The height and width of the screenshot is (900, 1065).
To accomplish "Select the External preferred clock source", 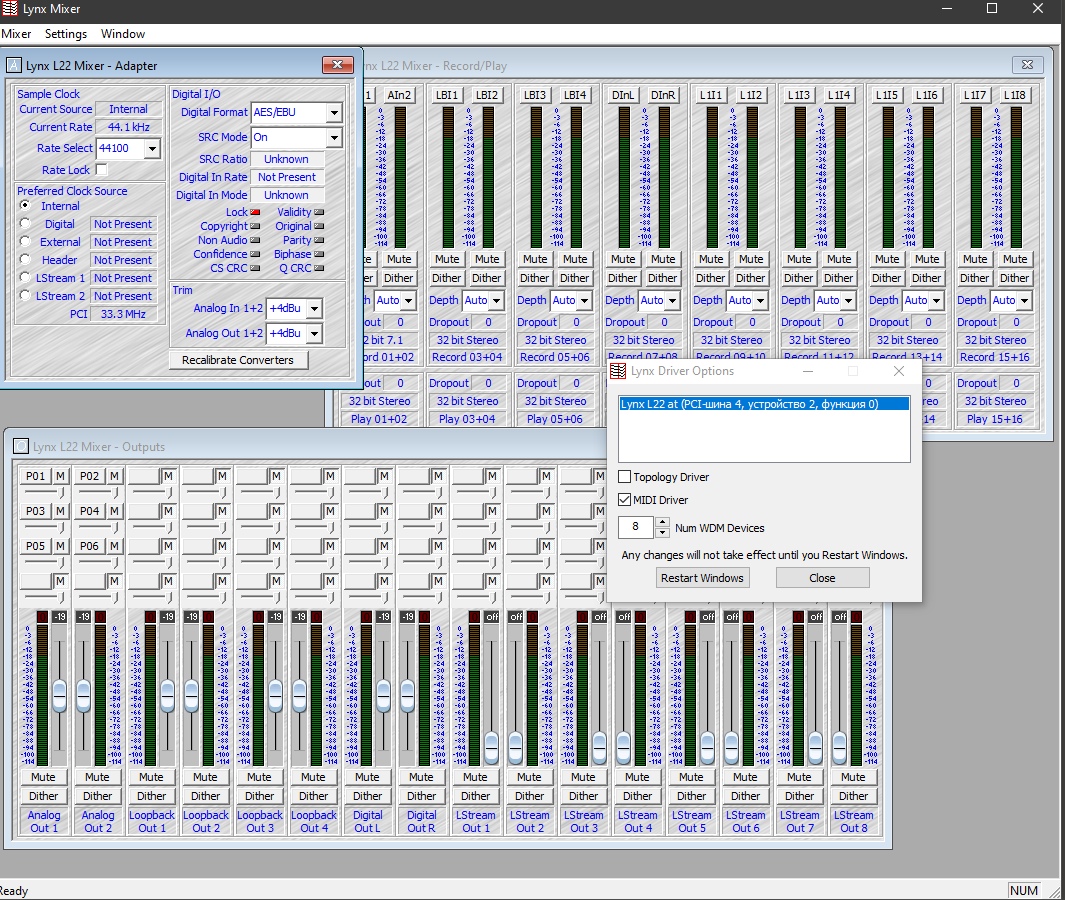I will (25, 242).
